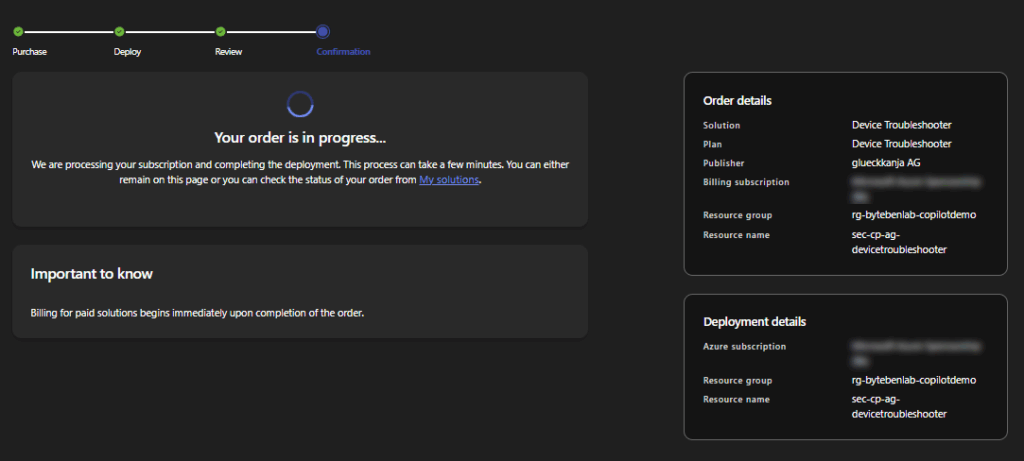Select the Order details panel title
This screenshot has height=461, width=1024.
tap(737, 101)
